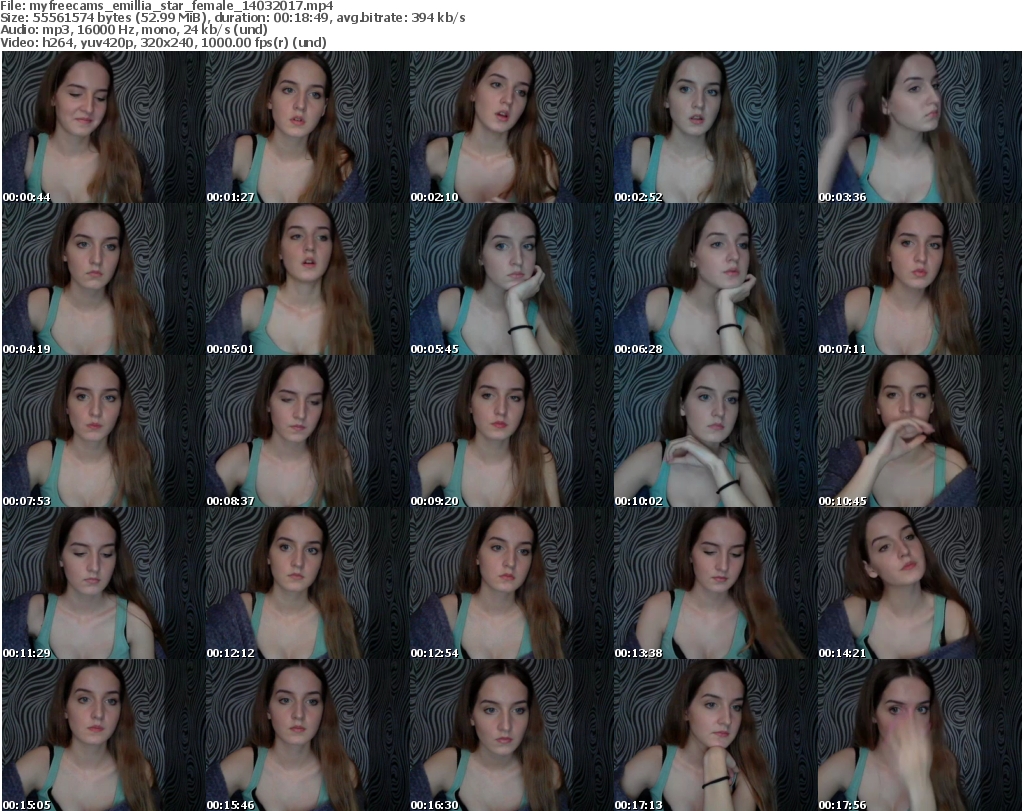The height and width of the screenshot is (811, 1024).
Task: Select the thumbnail frame at 00:15:05
Action: [103, 736]
